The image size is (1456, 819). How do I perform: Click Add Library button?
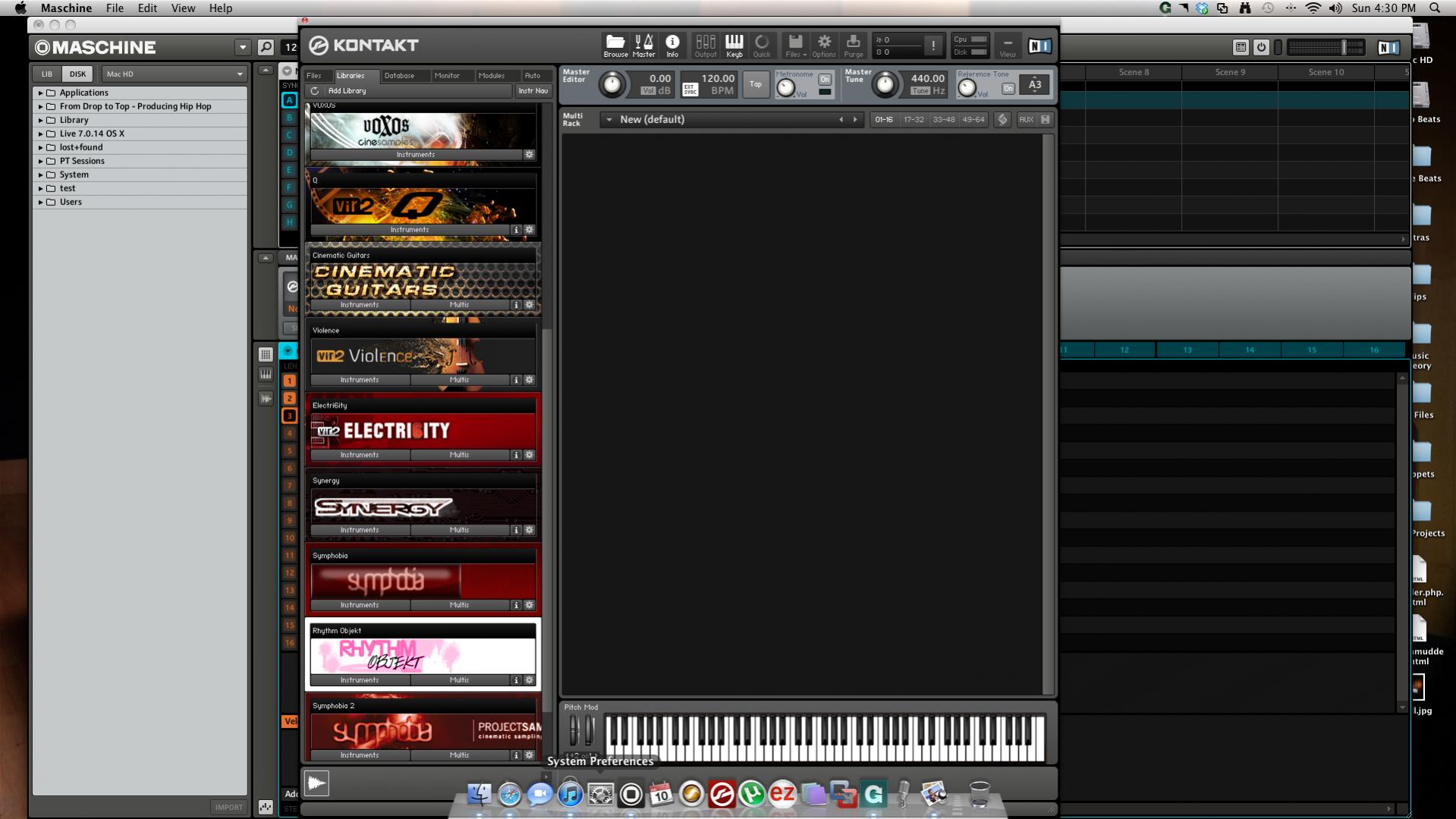[347, 91]
